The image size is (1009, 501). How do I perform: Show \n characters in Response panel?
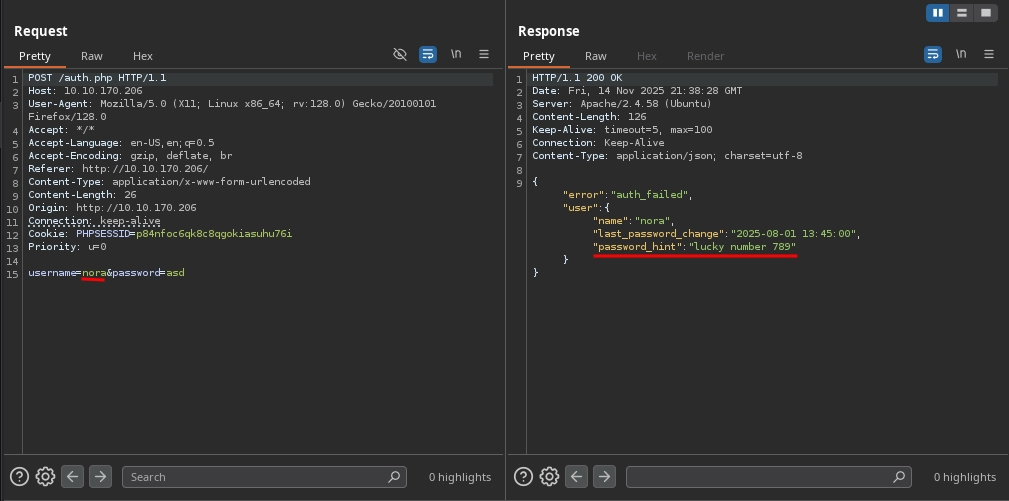click(x=960, y=54)
